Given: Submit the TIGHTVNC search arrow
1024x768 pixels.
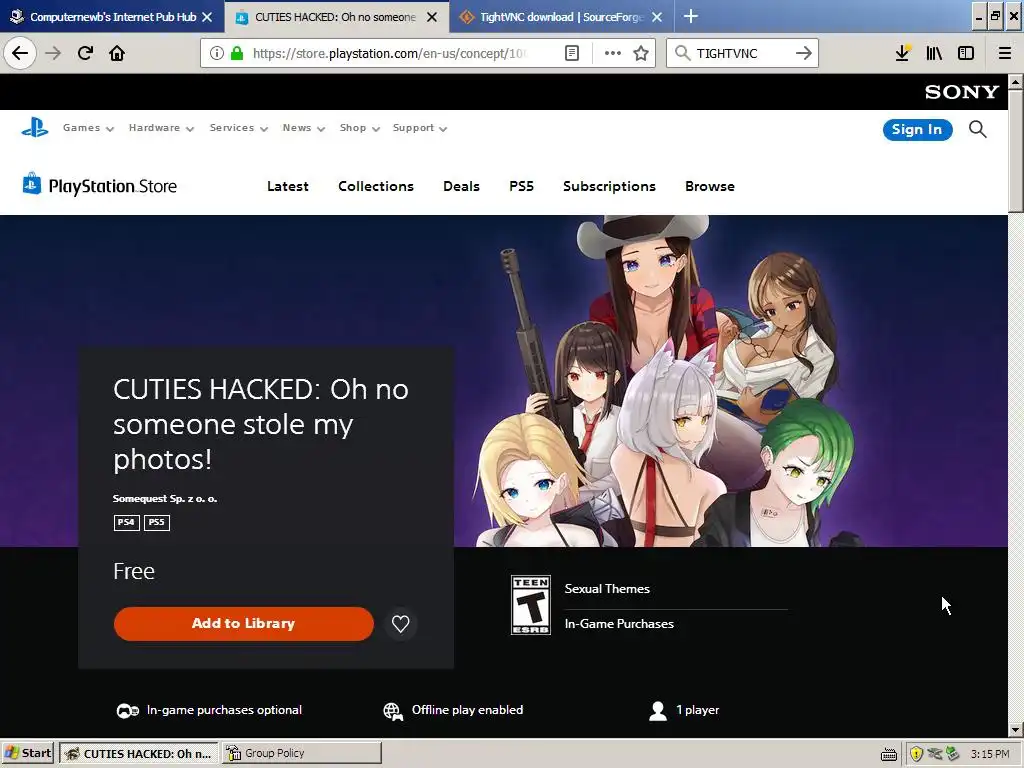Looking at the screenshot, I should coord(804,53).
